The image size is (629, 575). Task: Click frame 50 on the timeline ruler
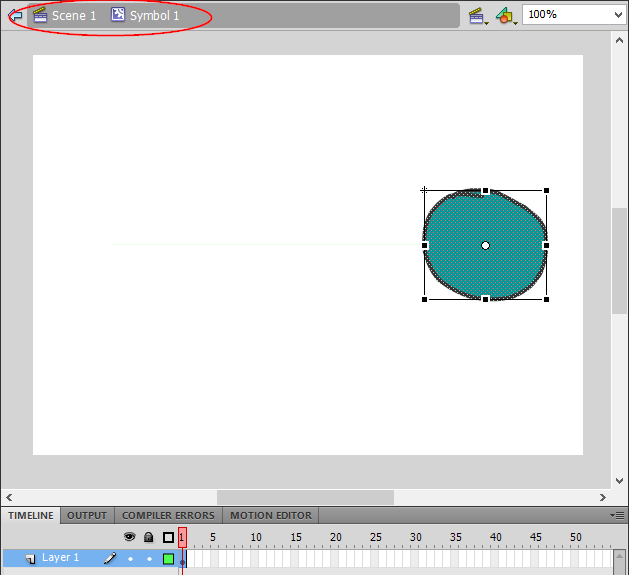(x=576, y=537)
